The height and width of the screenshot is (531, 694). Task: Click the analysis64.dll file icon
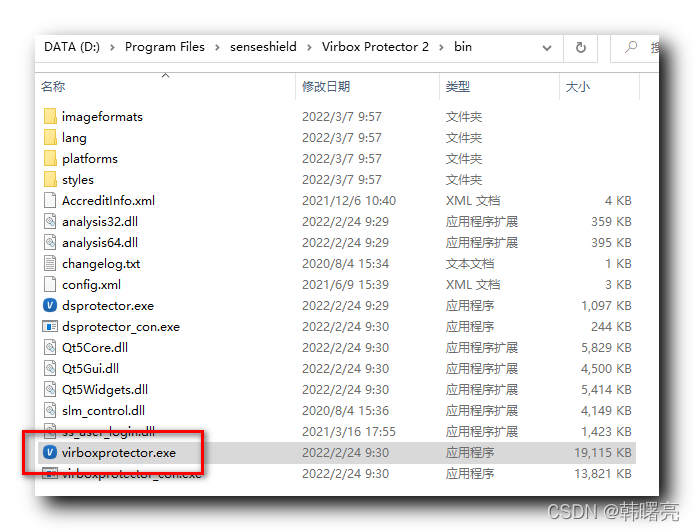click(x=50, y=242)
